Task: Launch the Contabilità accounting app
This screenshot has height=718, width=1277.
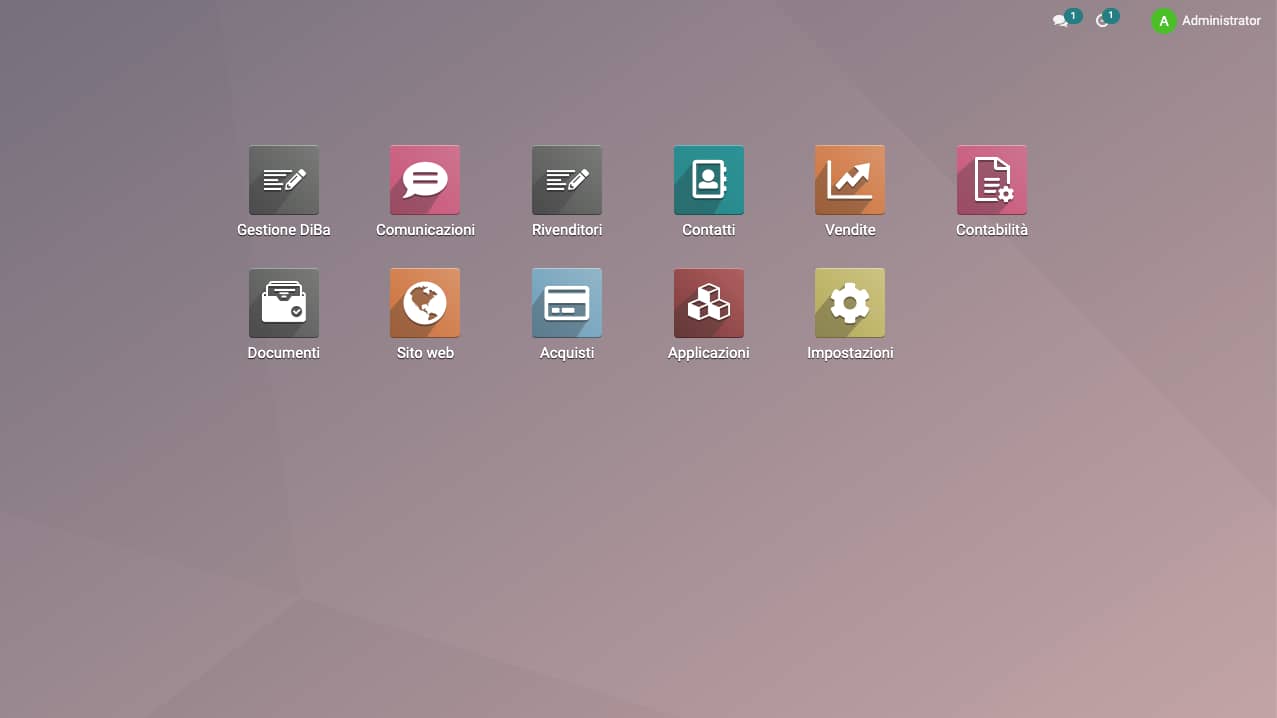Action: tap(992, 180)
